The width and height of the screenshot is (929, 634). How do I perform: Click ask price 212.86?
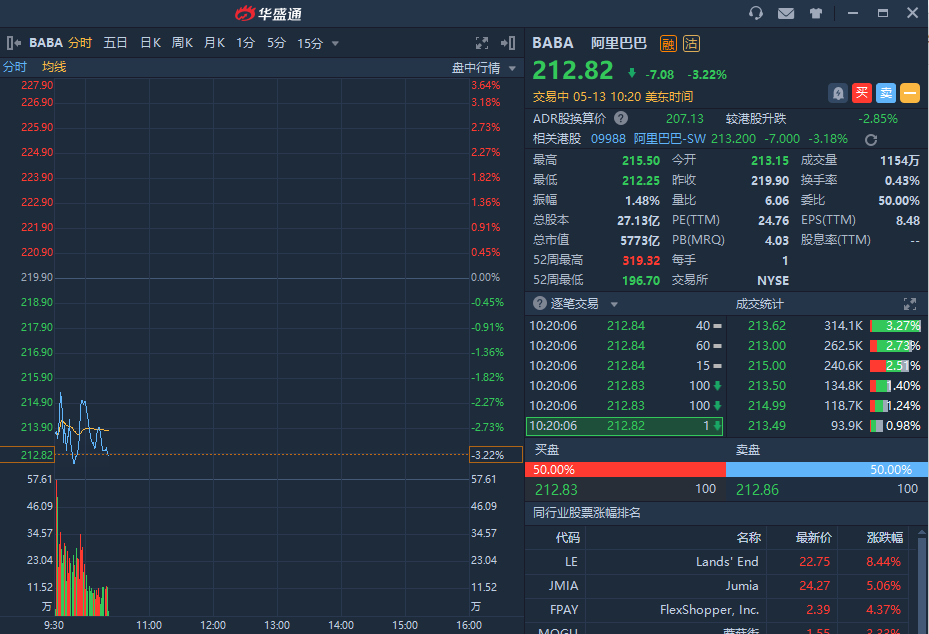[757, 490]
